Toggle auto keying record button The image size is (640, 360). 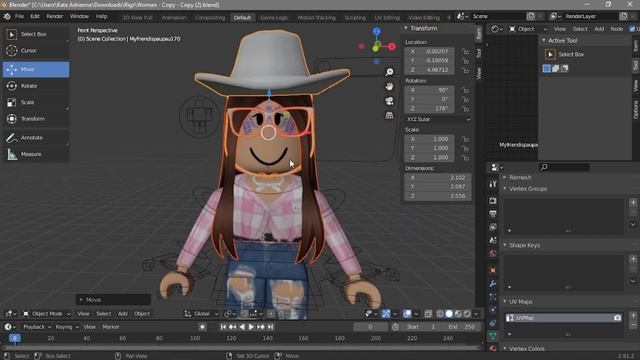pos(202,327)
